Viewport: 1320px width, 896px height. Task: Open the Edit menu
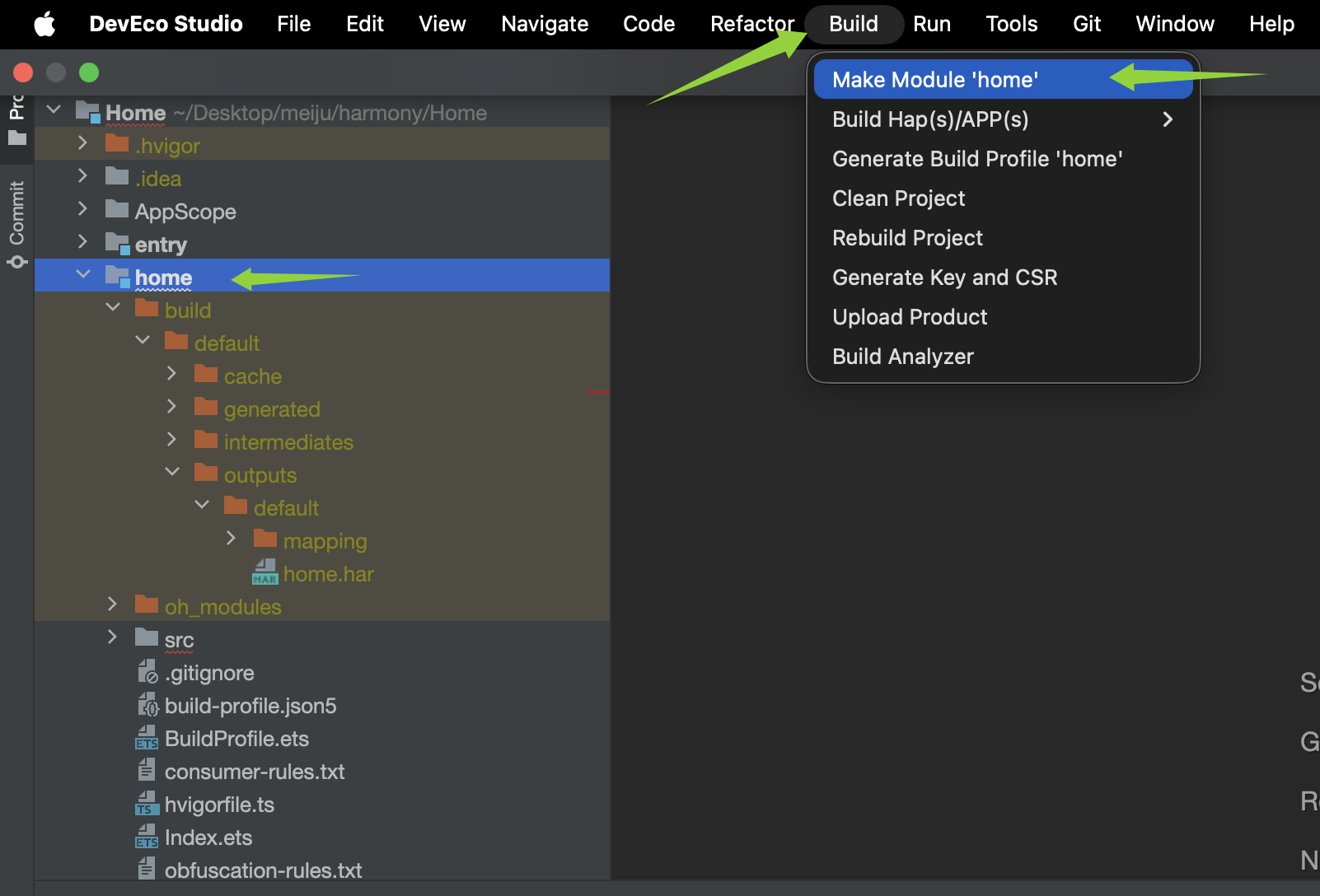click(x=365, y=24)
